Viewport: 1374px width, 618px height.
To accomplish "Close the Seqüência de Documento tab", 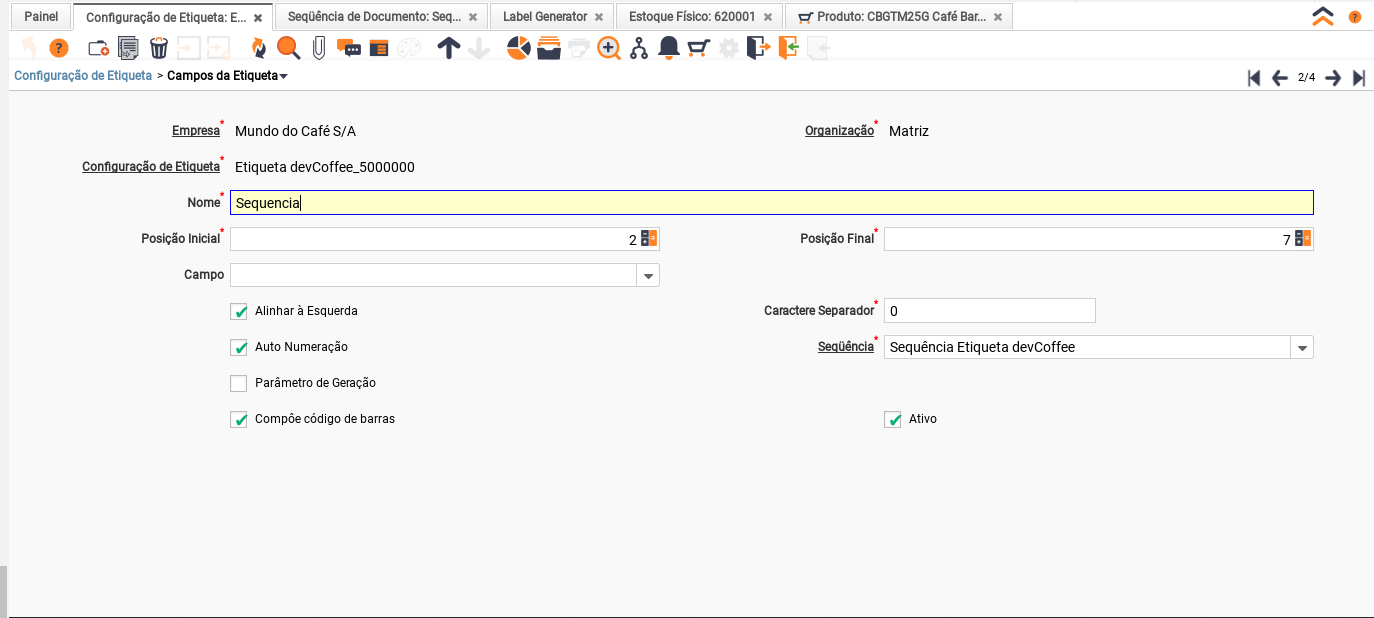I will [x=473, y=17].
